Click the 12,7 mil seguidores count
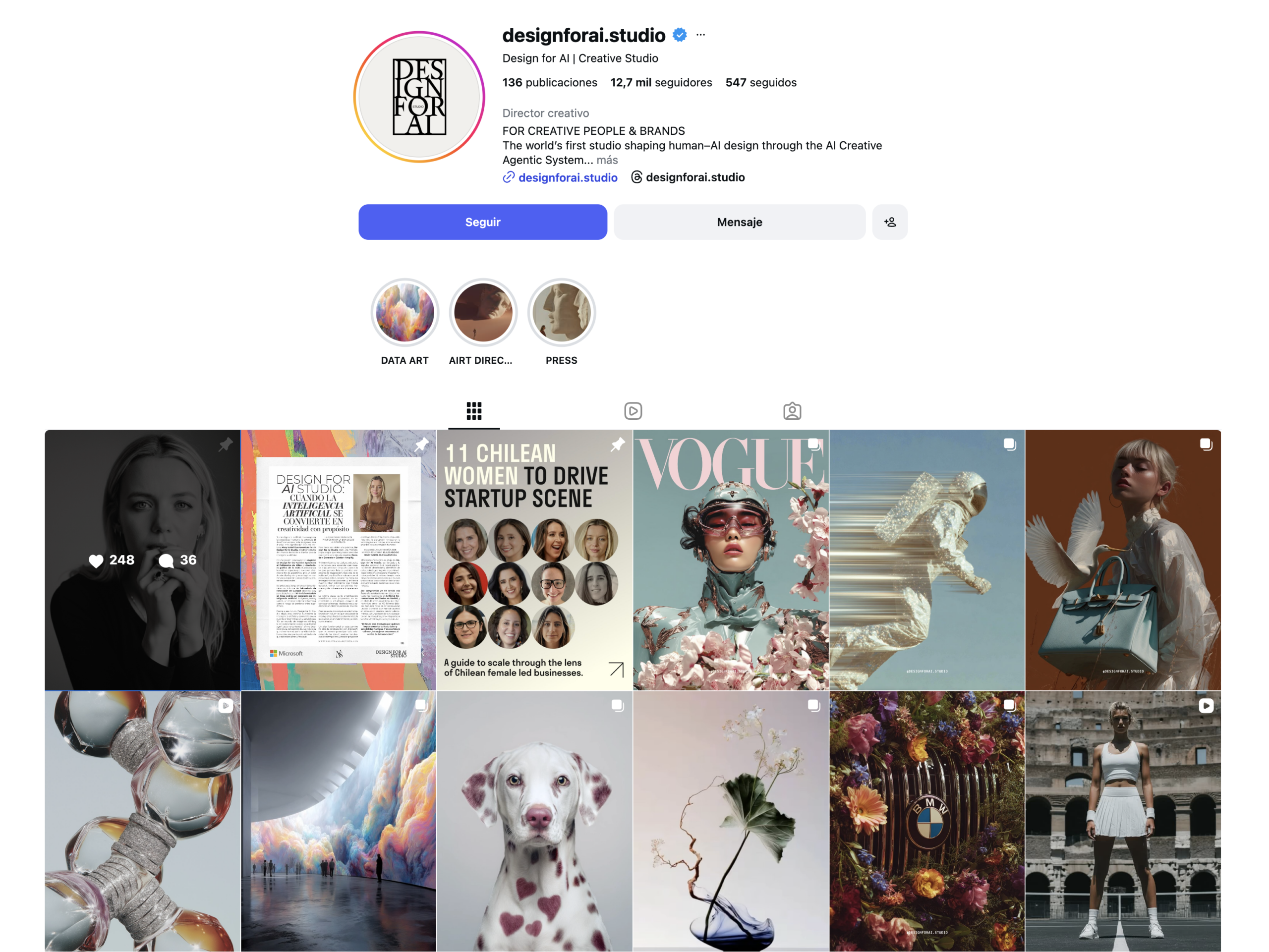Image resolution: width=1269 pixels, height=952 pixels. (661, 83)
